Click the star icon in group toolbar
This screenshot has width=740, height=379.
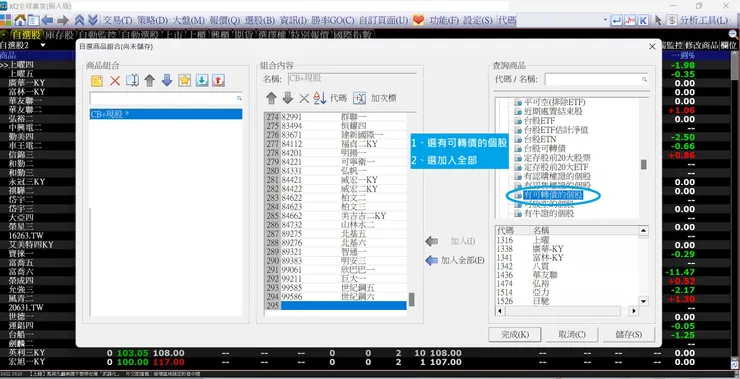click(x=185, y=81)
